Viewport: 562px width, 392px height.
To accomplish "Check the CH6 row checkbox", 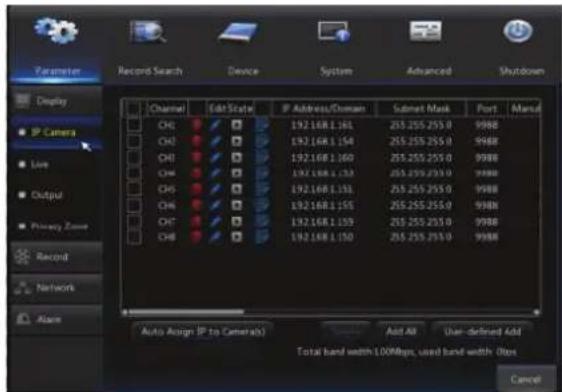I will 134,205.
